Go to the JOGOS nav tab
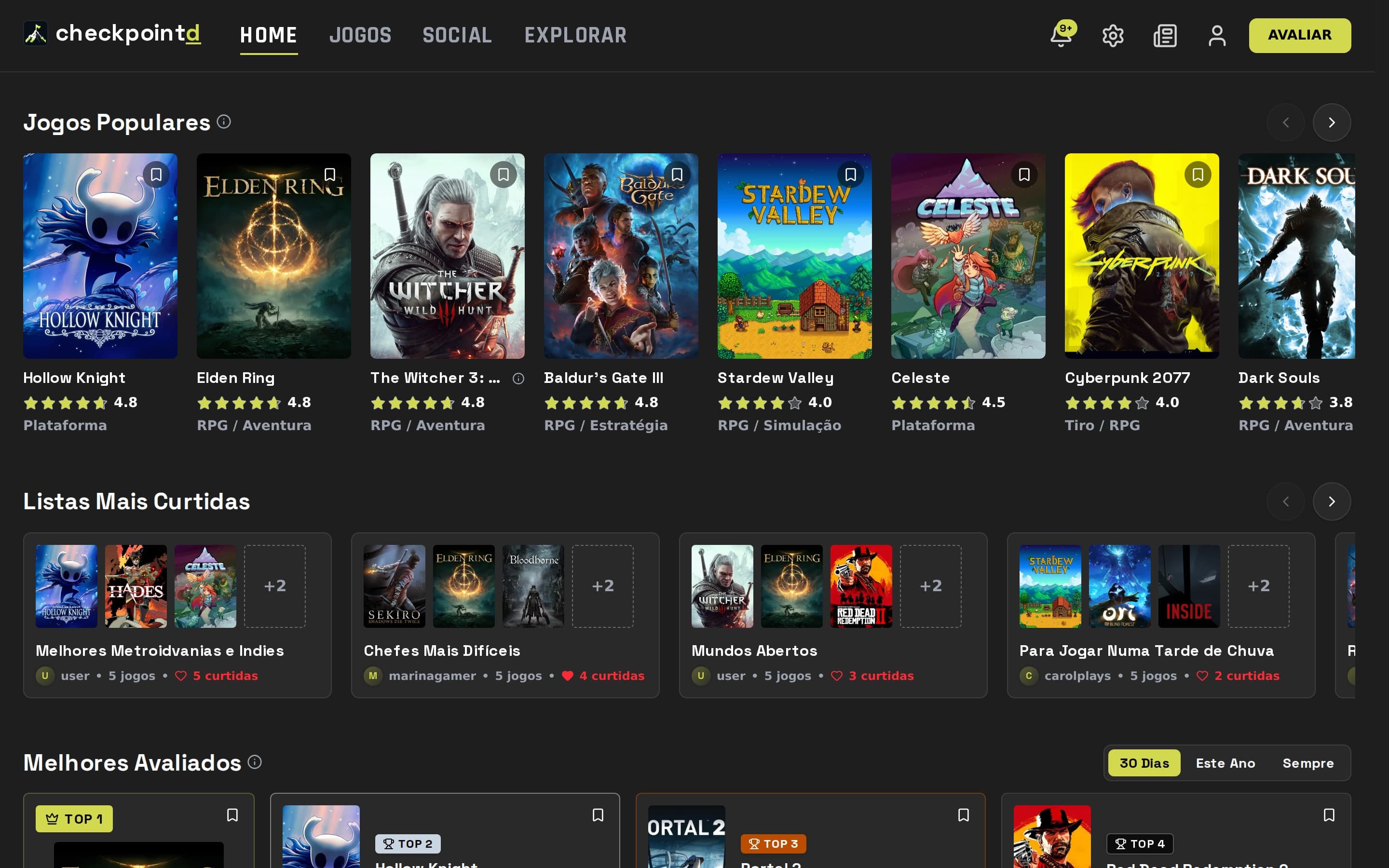1389x868 pixels. tap(360, 36)
